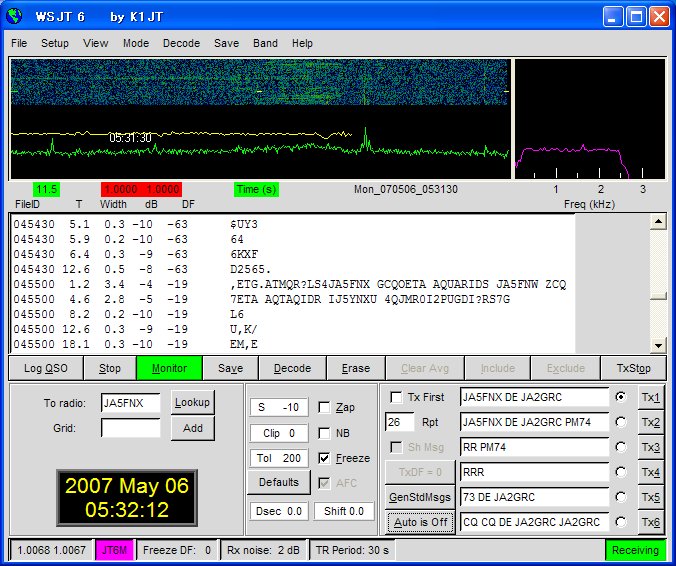Select radio button for JA5FNX DE JA2GRC message
This screenshot has height=566, width=676.
[621, 397]
